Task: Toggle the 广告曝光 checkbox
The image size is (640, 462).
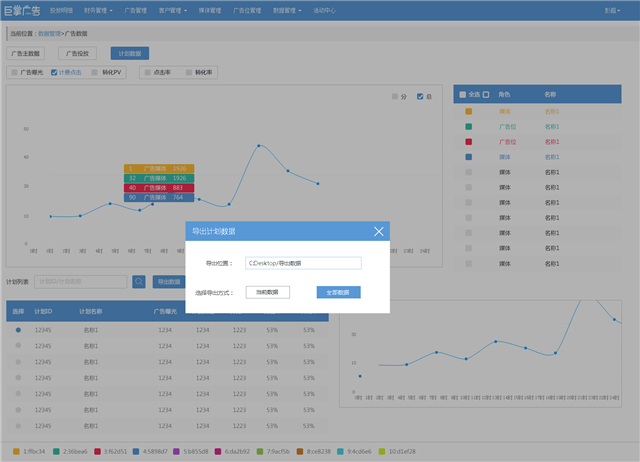Action: click(x=14, y=72)
